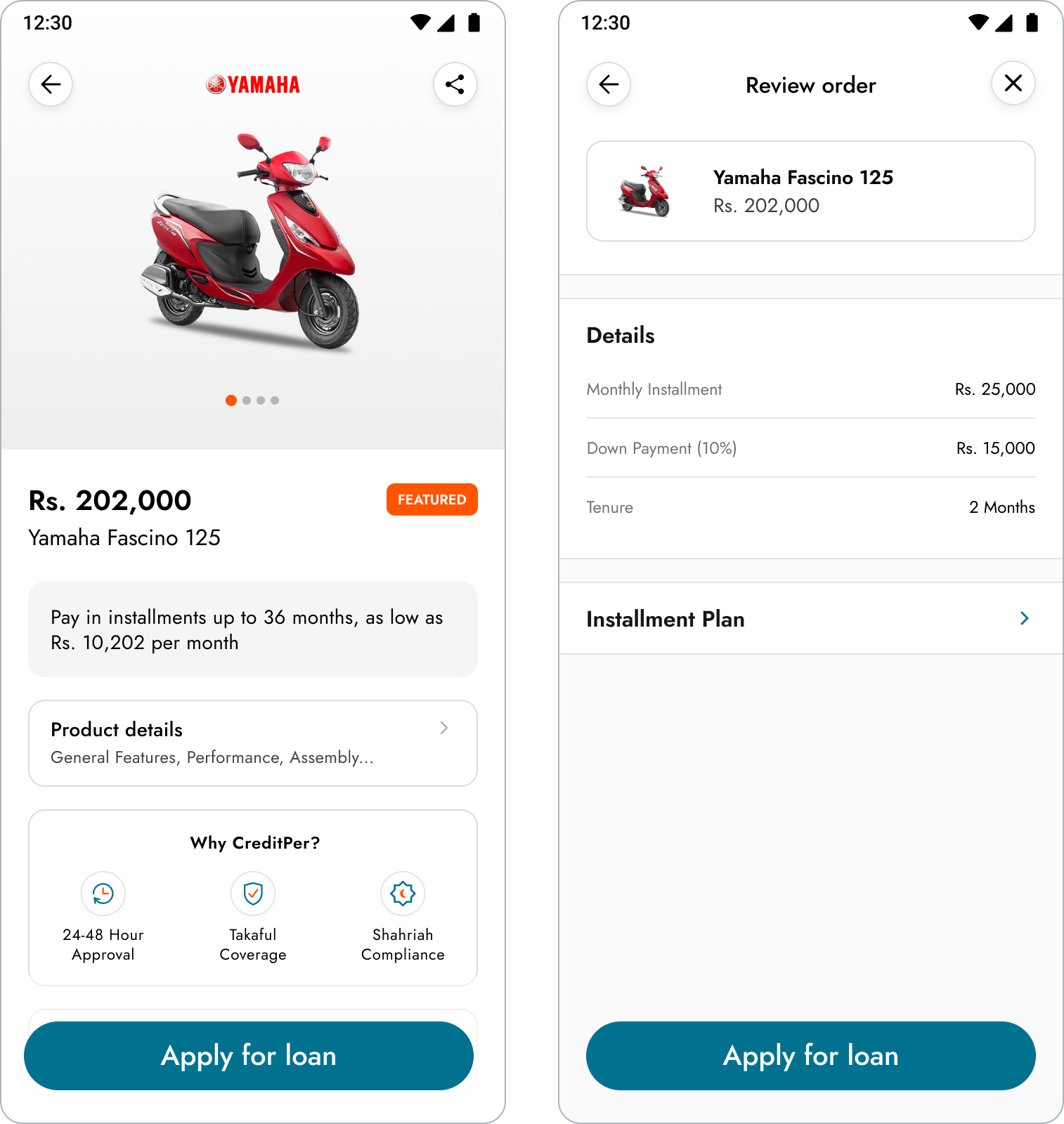1064x1124 pixels.
Task: Tap the Yamaha logo at top
Action: [x=252, y=84]
